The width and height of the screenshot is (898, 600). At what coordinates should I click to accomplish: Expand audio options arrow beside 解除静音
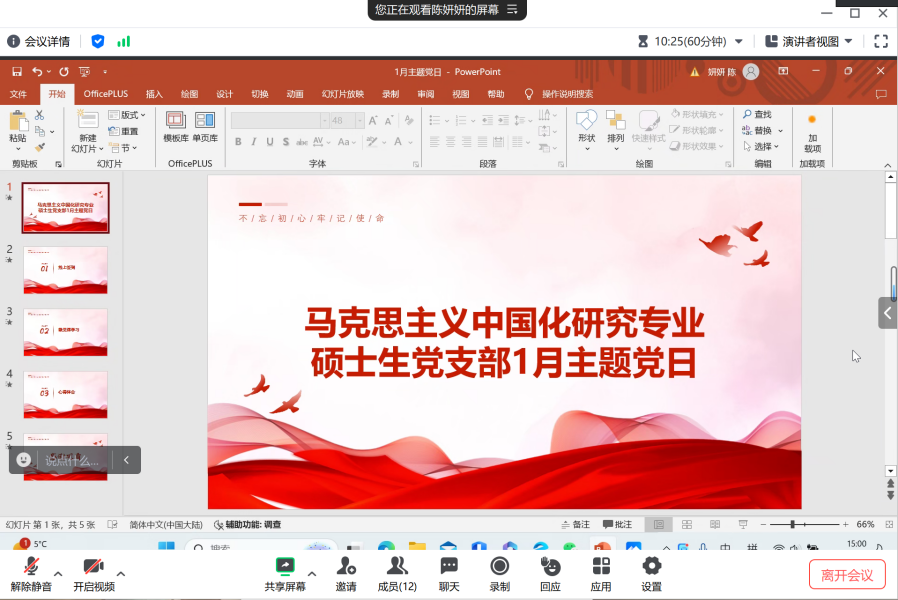[x=58, y=574]
